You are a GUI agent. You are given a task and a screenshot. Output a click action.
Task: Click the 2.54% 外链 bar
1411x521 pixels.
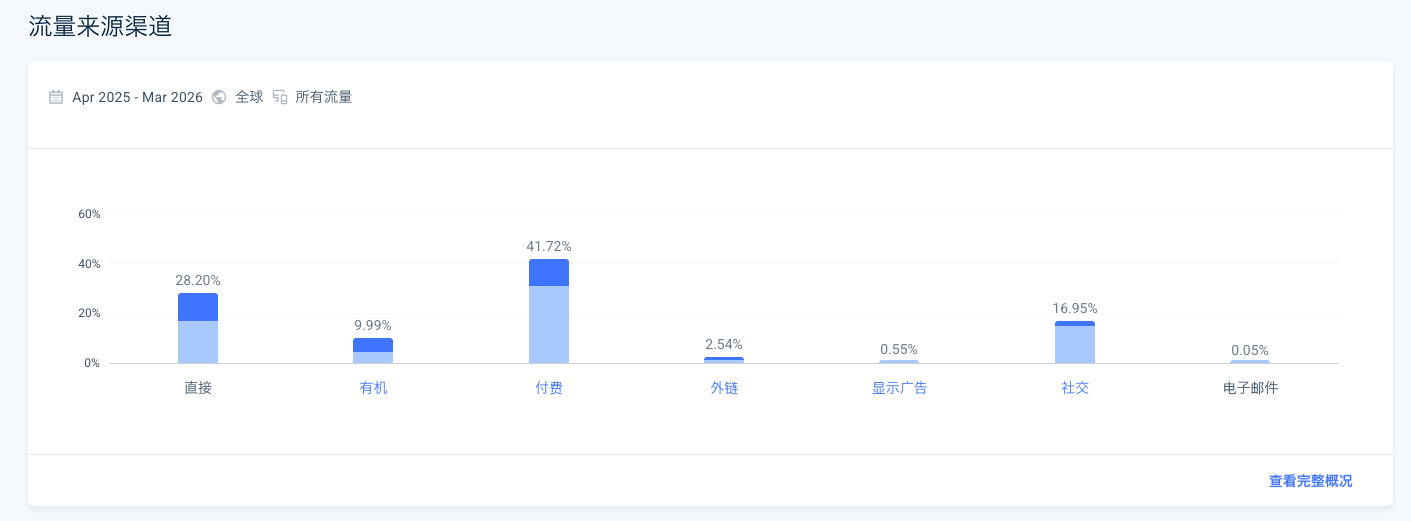point(724,360)
